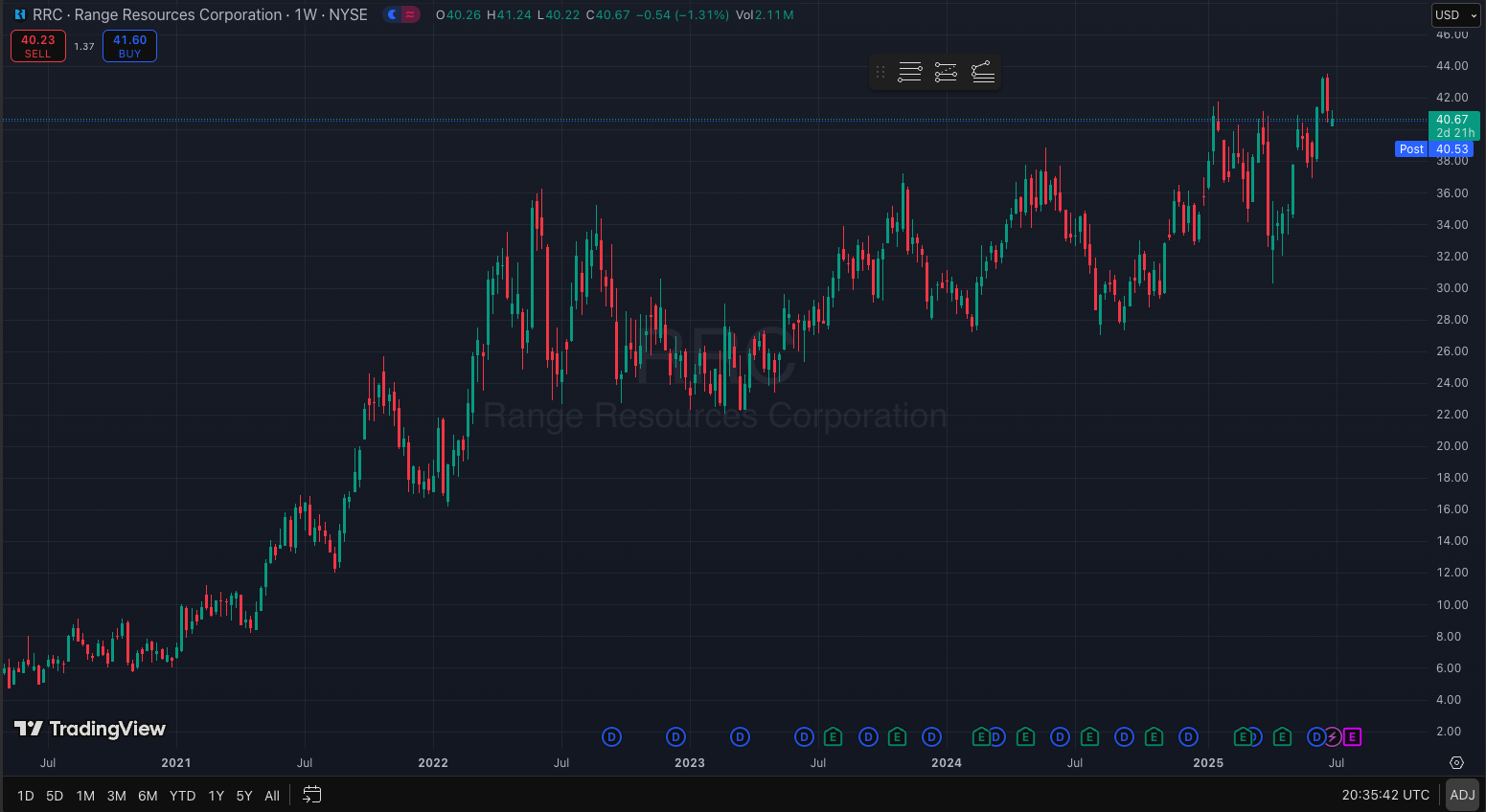Image resolution: width=1486 pixels, height=812 pixels.
Task: Click the TradingView logo
Action: [x=90, y=729]
